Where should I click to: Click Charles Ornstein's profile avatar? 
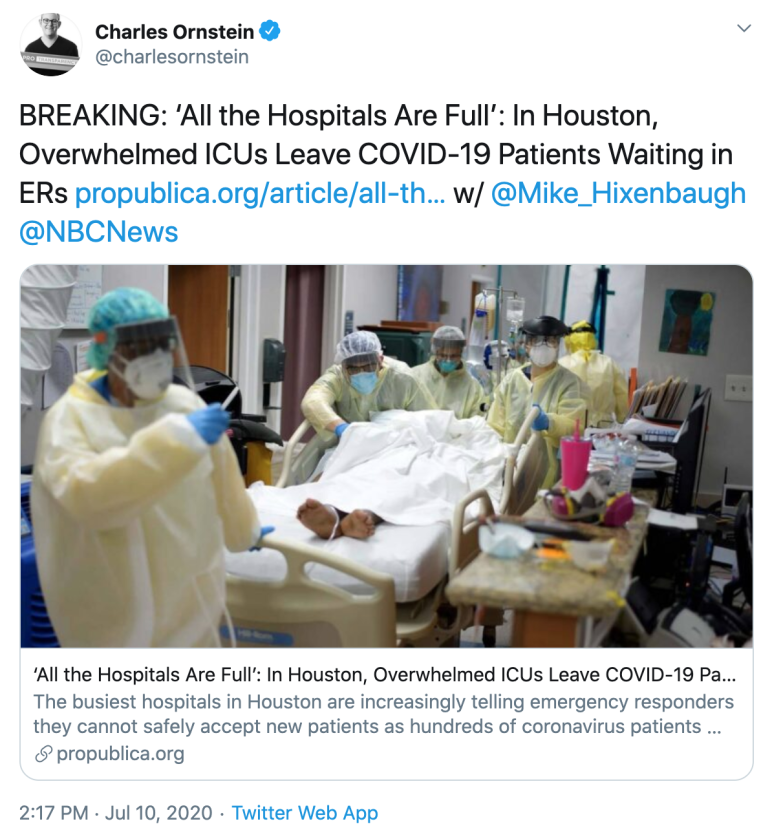pos(51,44)
